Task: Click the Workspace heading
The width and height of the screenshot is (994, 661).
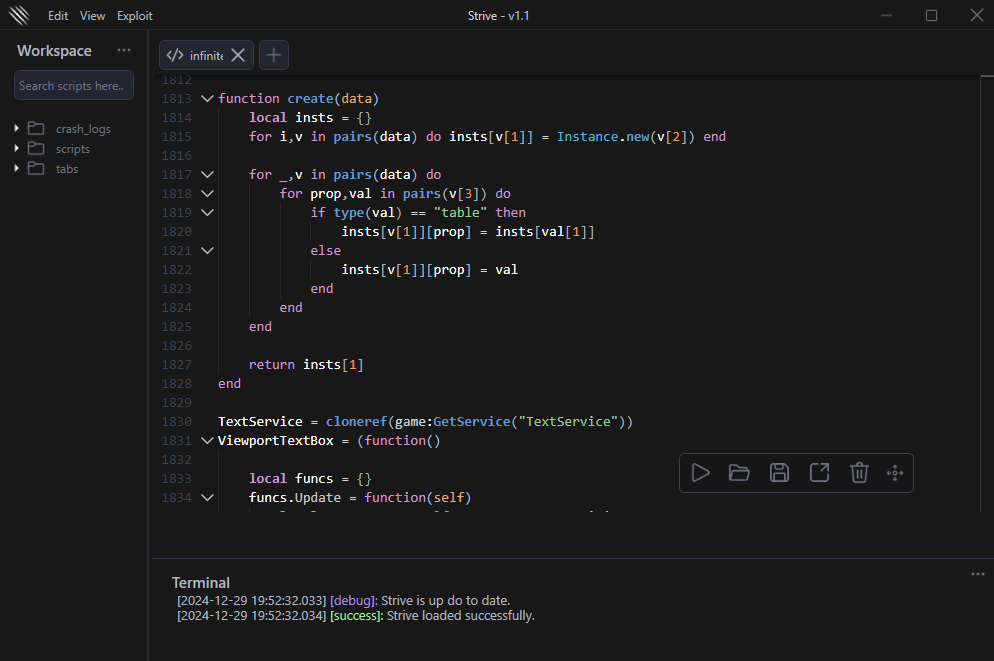Action: (x=55, y=51)
